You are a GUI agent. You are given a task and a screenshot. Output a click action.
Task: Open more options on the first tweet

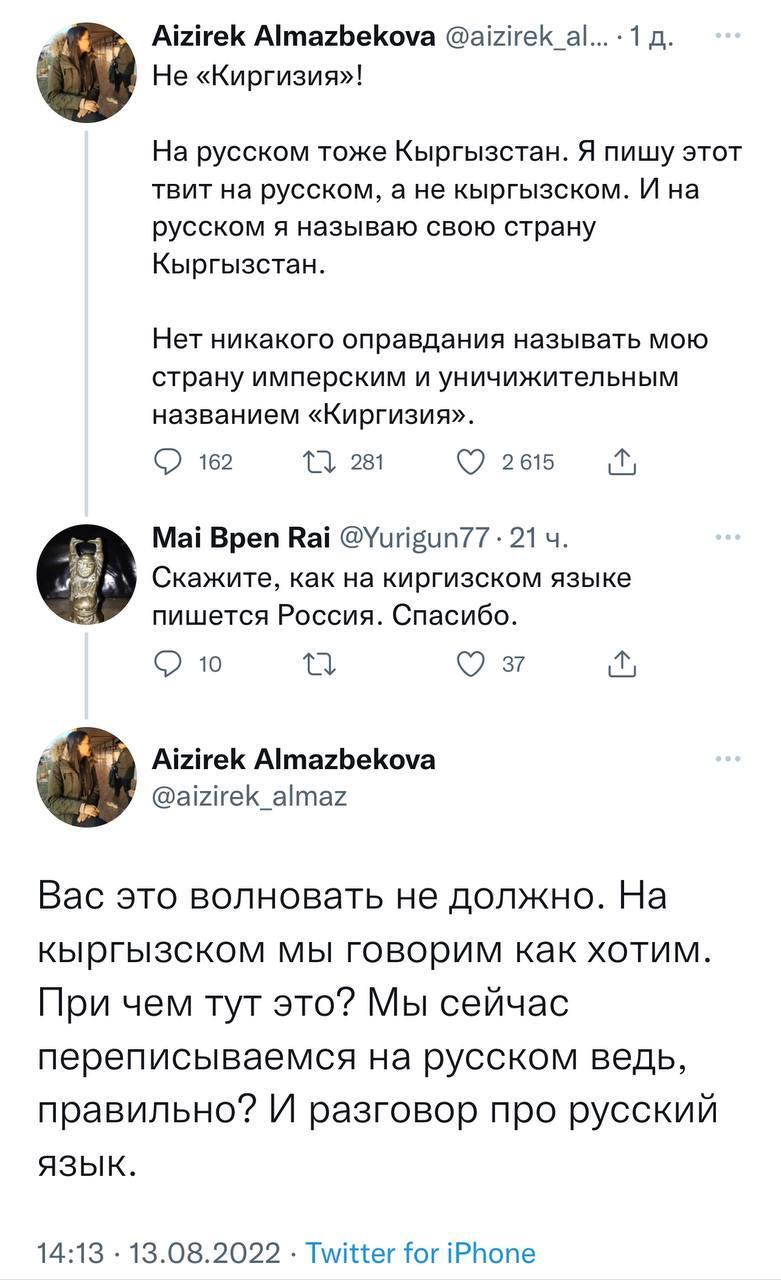(x=729, y=35)
